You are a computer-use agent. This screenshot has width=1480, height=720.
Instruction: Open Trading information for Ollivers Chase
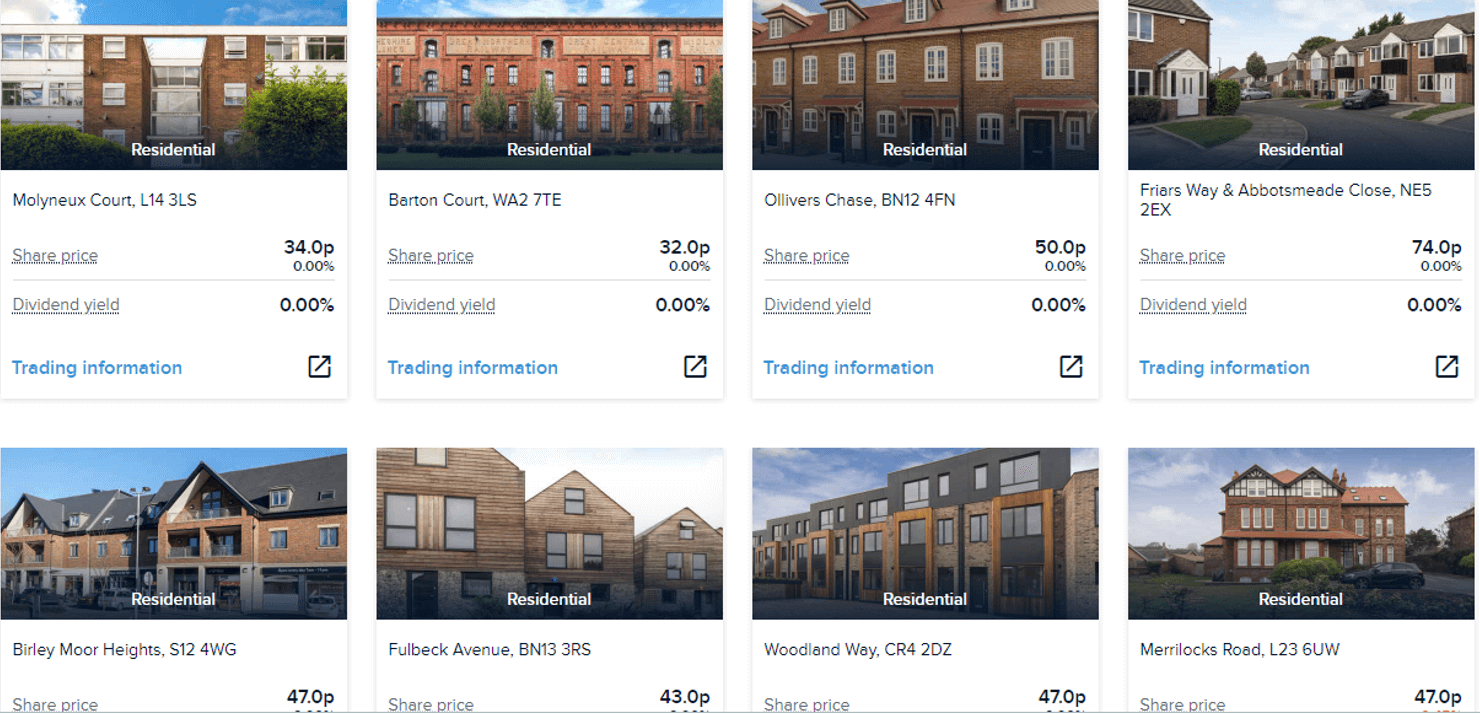pos(849,368)
